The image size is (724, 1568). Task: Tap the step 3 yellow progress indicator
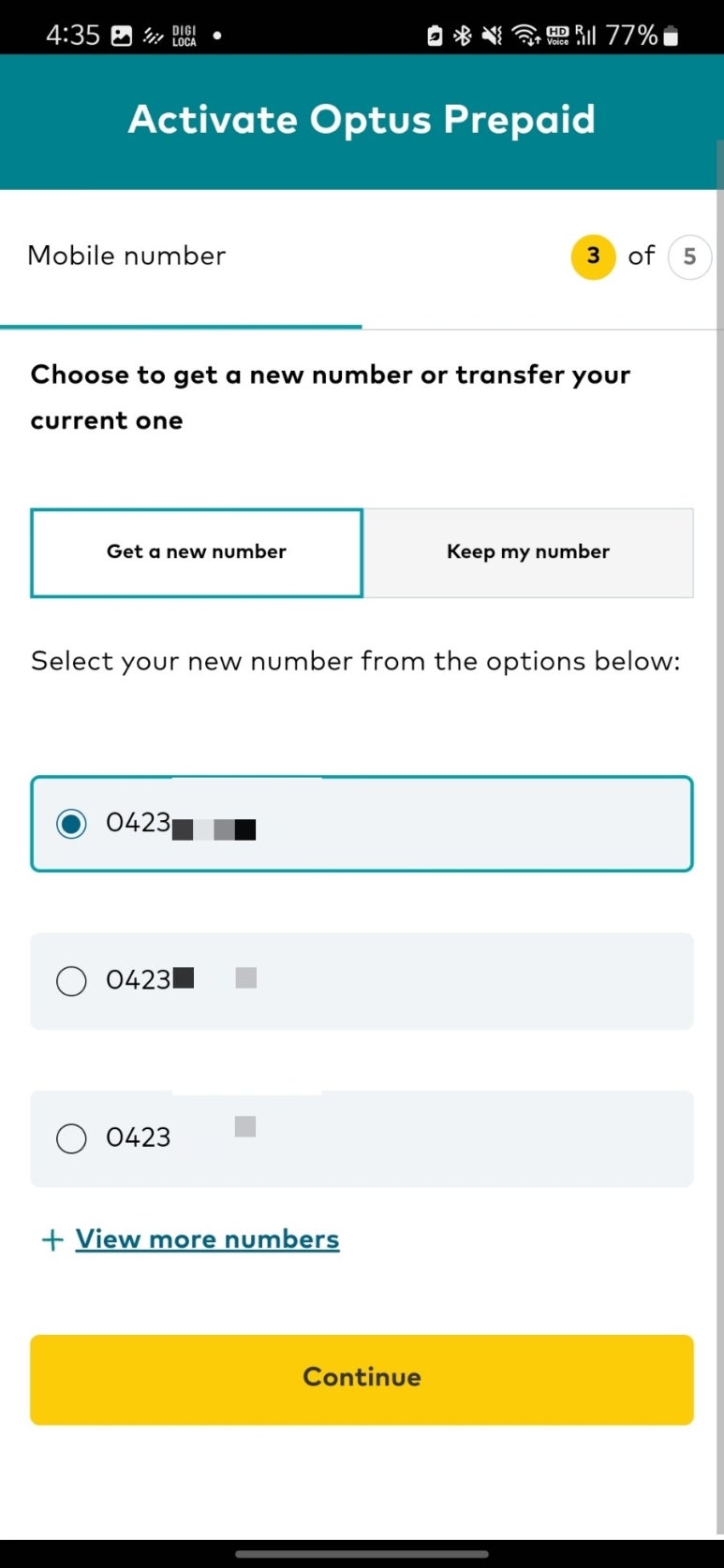(593, 256)
